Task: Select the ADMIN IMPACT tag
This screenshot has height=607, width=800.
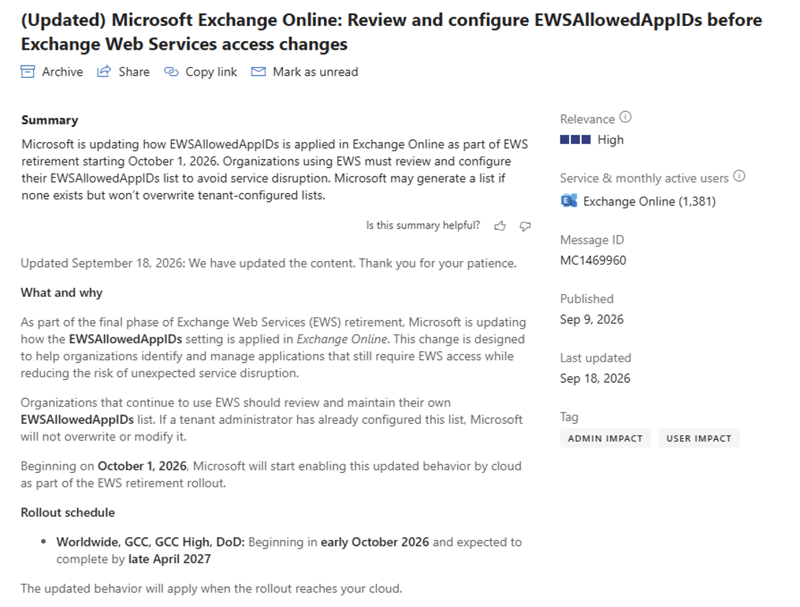Action: (x=605, y=438)
